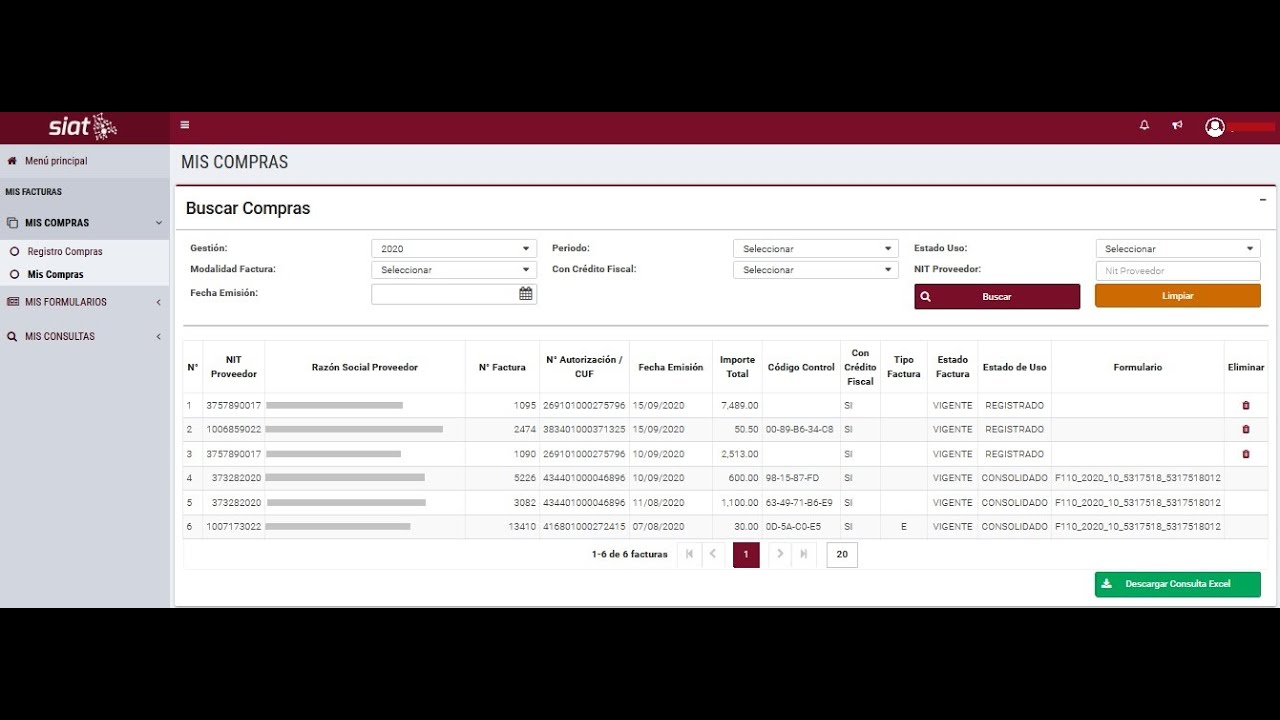
Task: Click the MIS COMPRAS page title
Action: click(234, 162)
